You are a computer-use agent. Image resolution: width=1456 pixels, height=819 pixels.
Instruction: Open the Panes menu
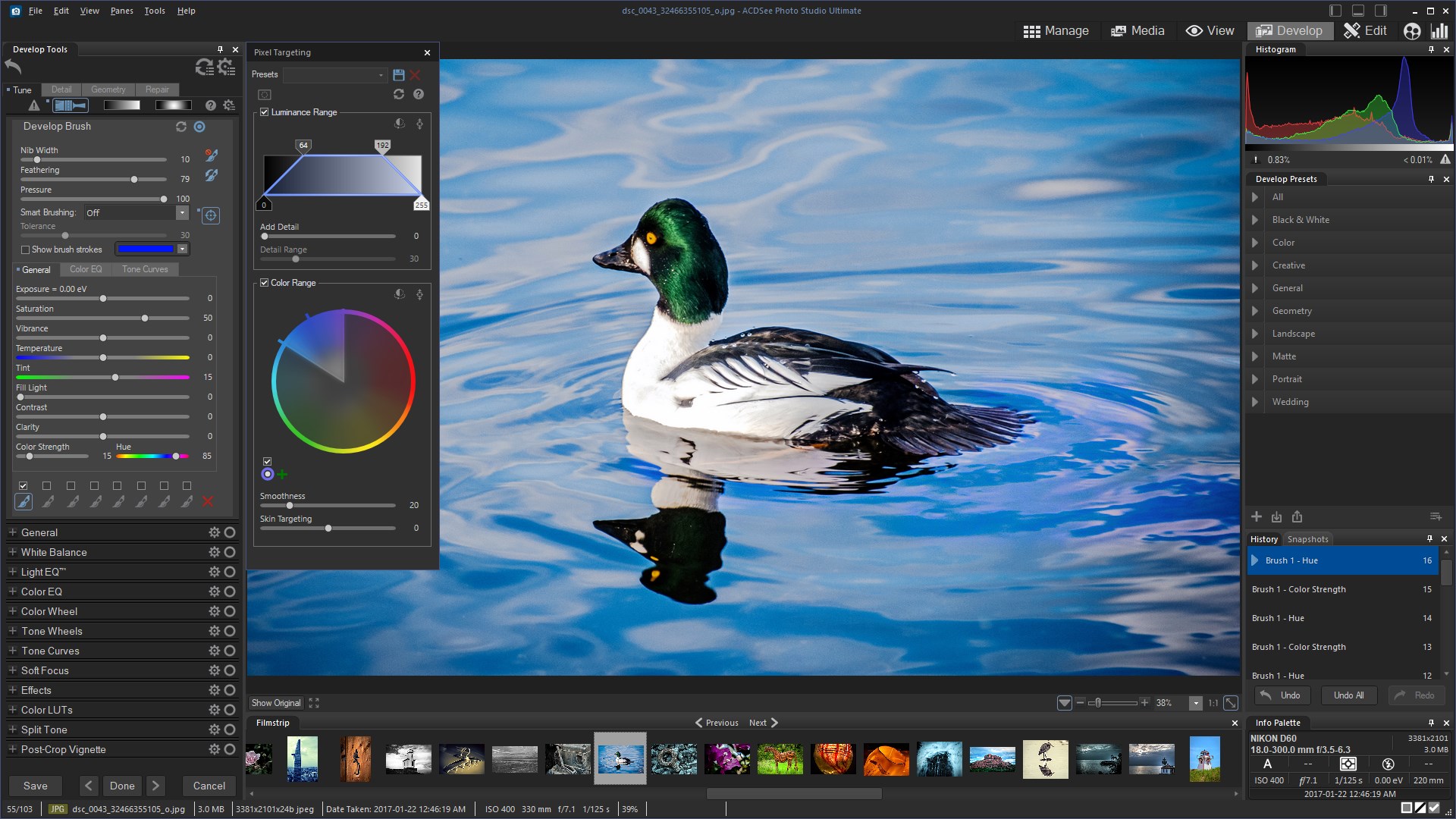tap(121, 11)
